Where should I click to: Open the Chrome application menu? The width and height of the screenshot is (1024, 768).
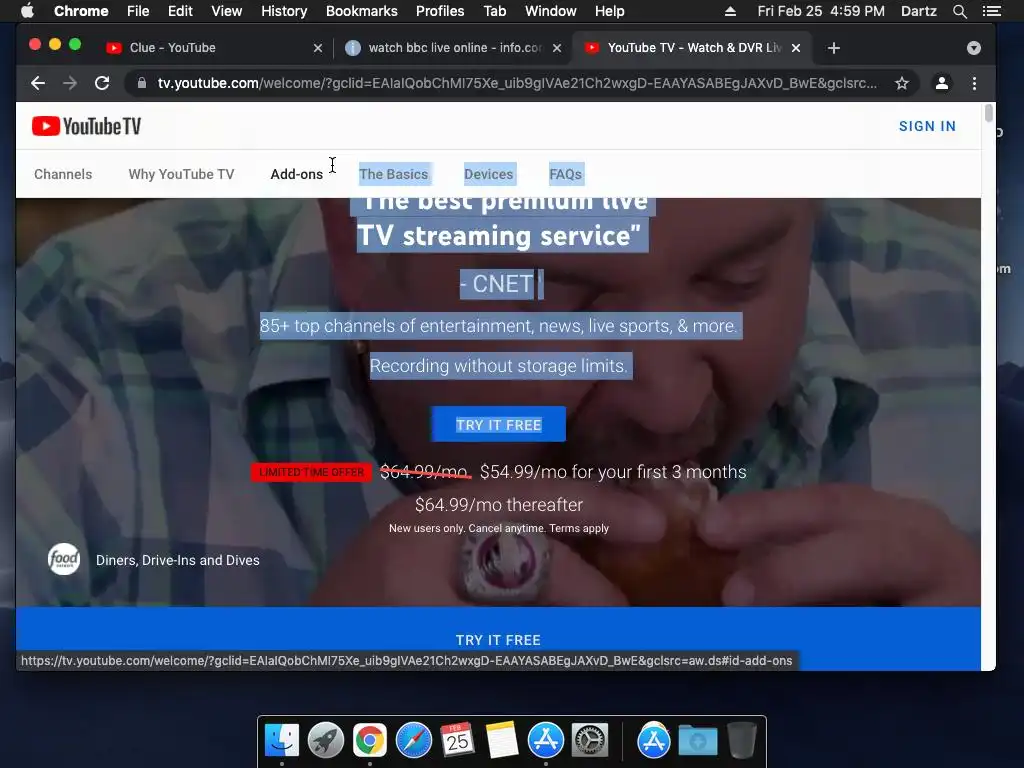[x=81, y=11]
